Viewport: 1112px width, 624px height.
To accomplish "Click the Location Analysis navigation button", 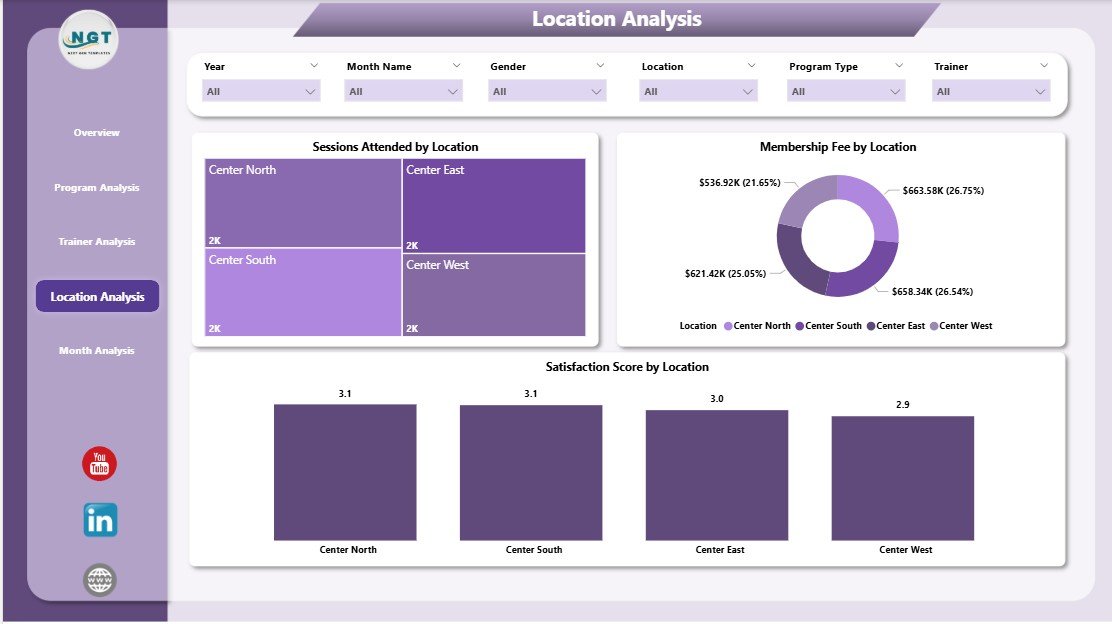I will click(97, 296).
